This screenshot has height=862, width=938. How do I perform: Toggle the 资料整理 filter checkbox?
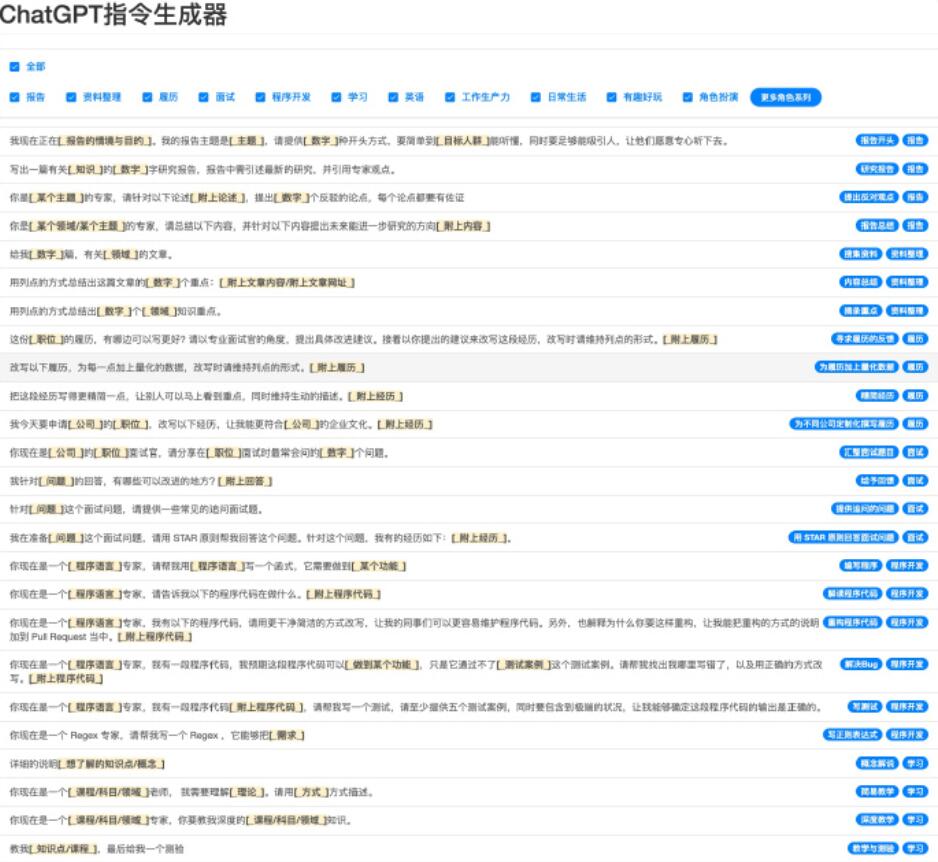pyautogui.click(x=71, y=97)
